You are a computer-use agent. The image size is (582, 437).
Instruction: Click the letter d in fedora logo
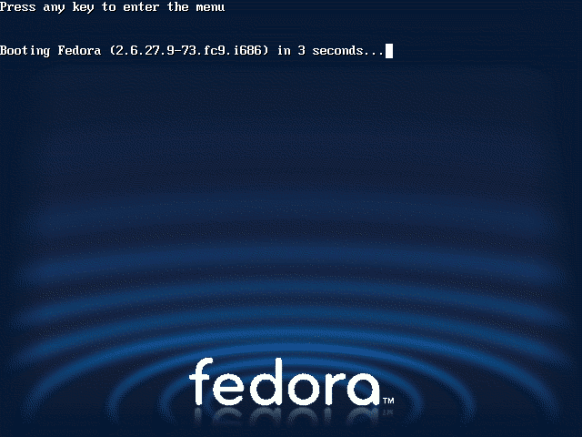(270, 382)
